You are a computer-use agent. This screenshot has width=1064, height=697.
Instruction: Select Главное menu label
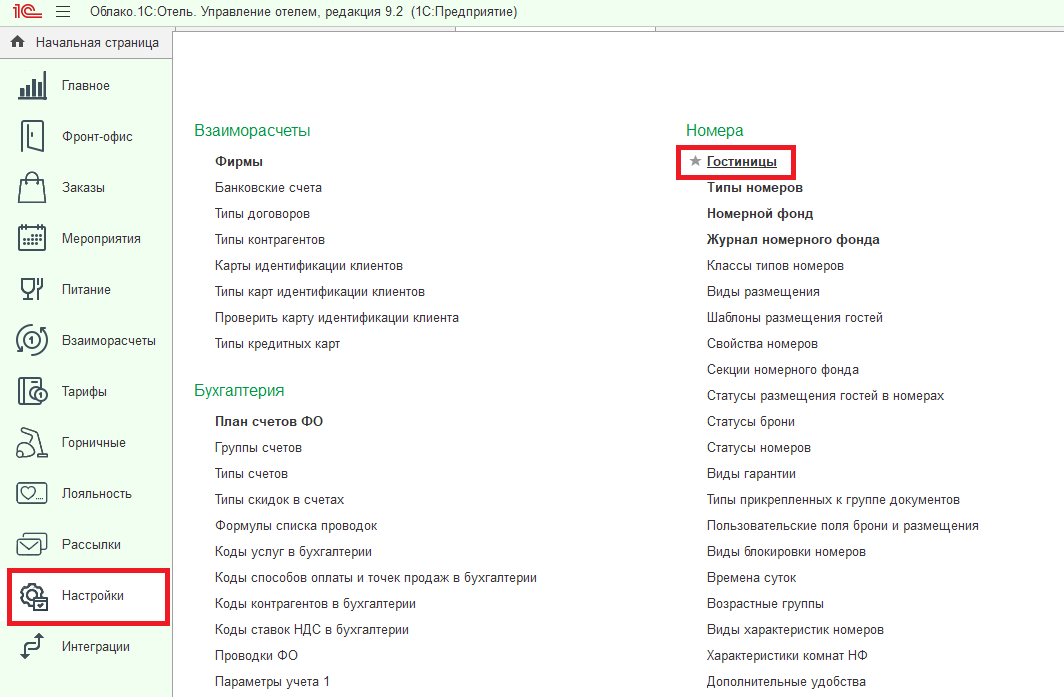click(x=86, y=86)
